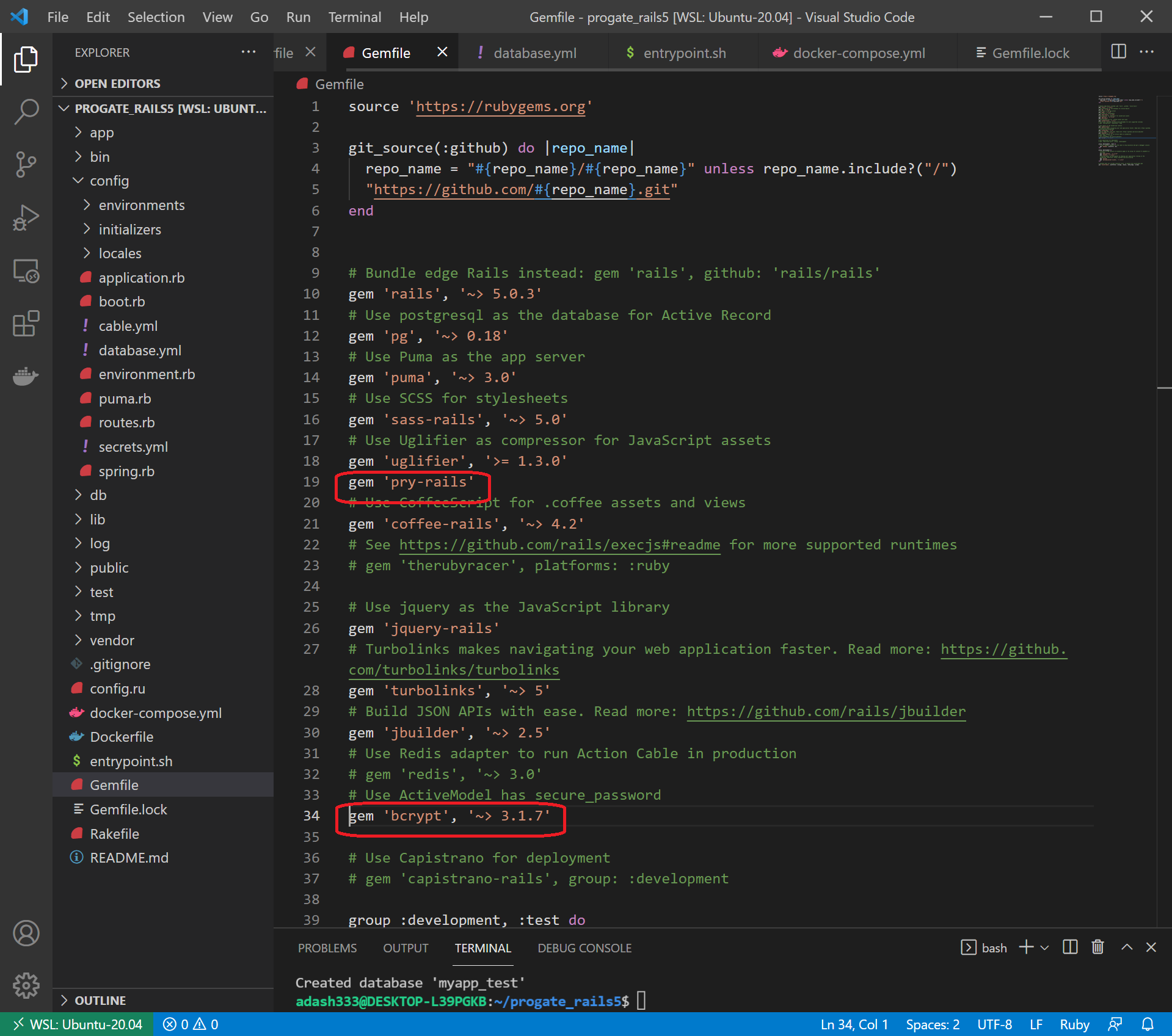Switch to DEBUG CONSOLE panel tab
1172x1036 pixels.
coord(584,948)
